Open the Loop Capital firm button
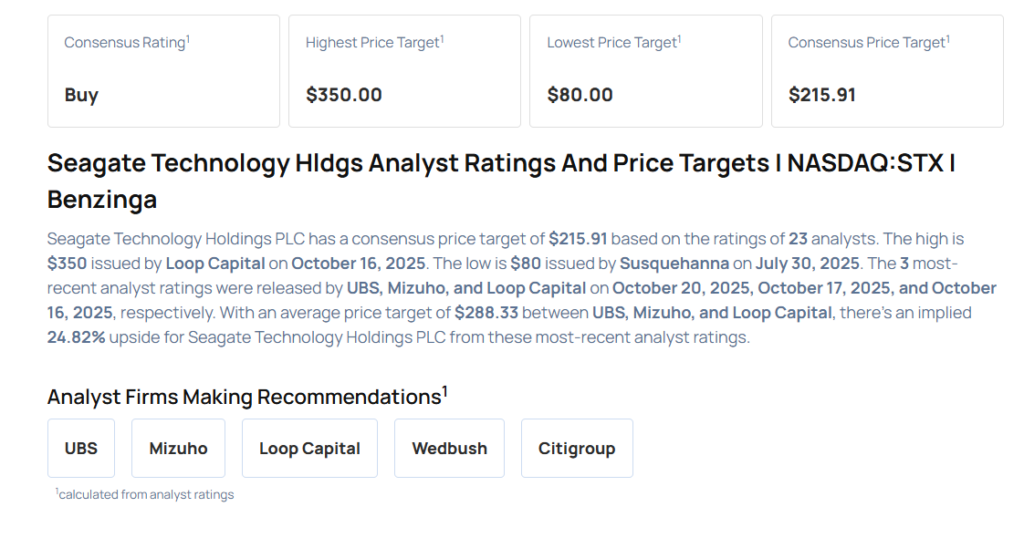This screenshot has width=1024, height=538. point(309,448)
